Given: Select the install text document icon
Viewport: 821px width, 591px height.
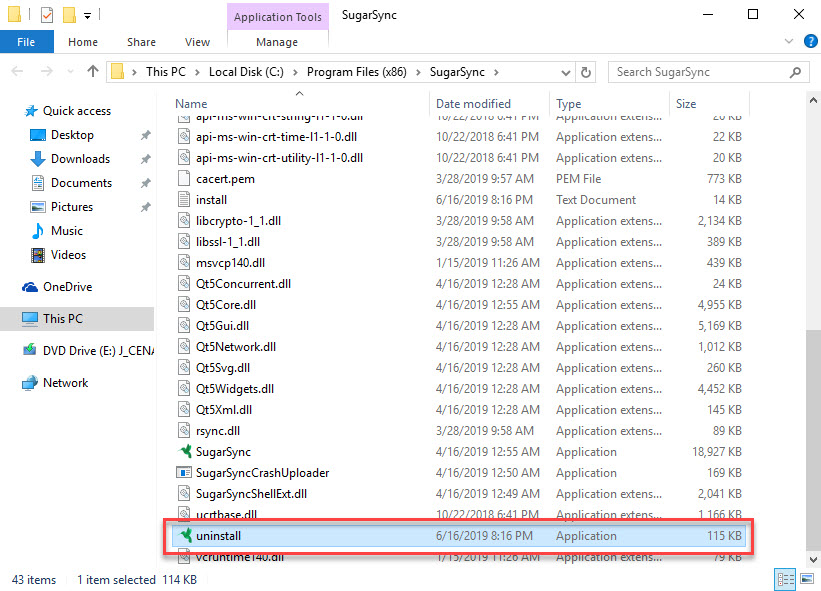Looking at the screenshot, I should click(184, 199).
